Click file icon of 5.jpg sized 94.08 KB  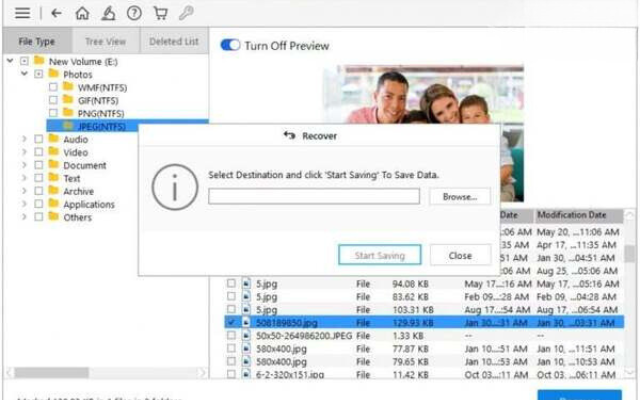point(246,284)
